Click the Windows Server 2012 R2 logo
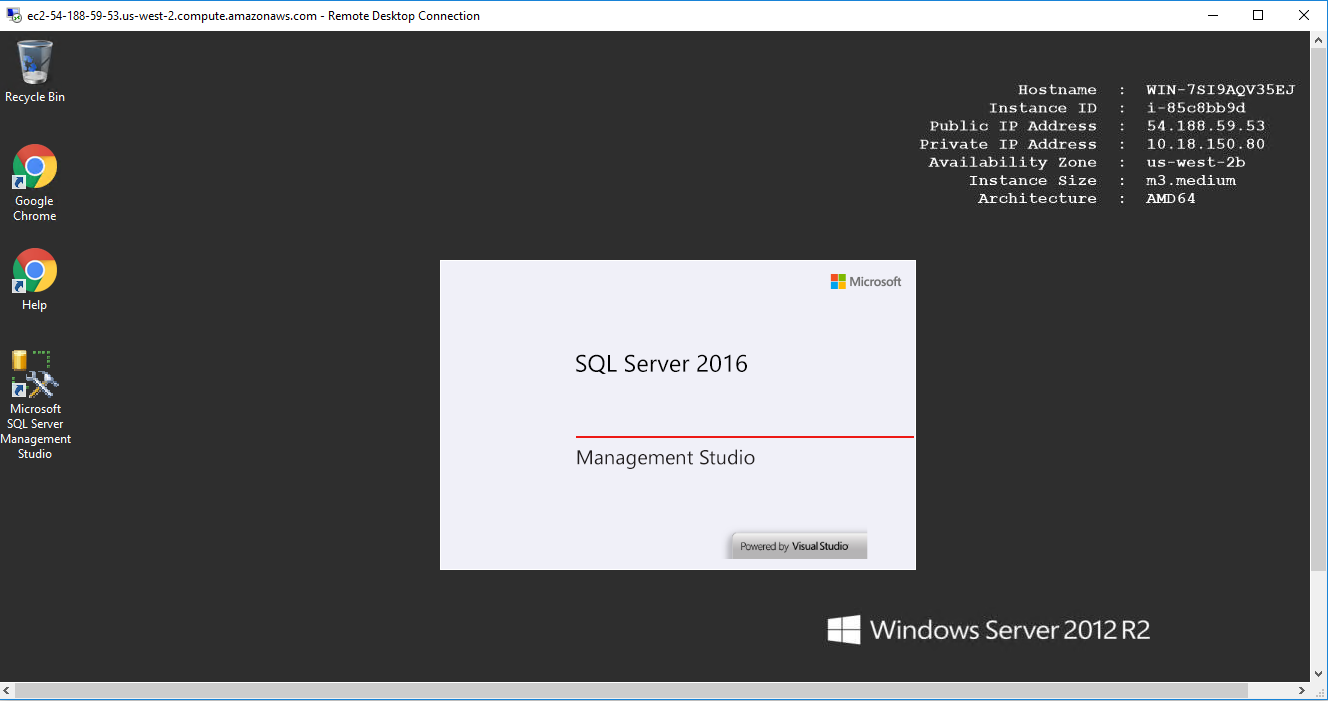 point(988,629)
